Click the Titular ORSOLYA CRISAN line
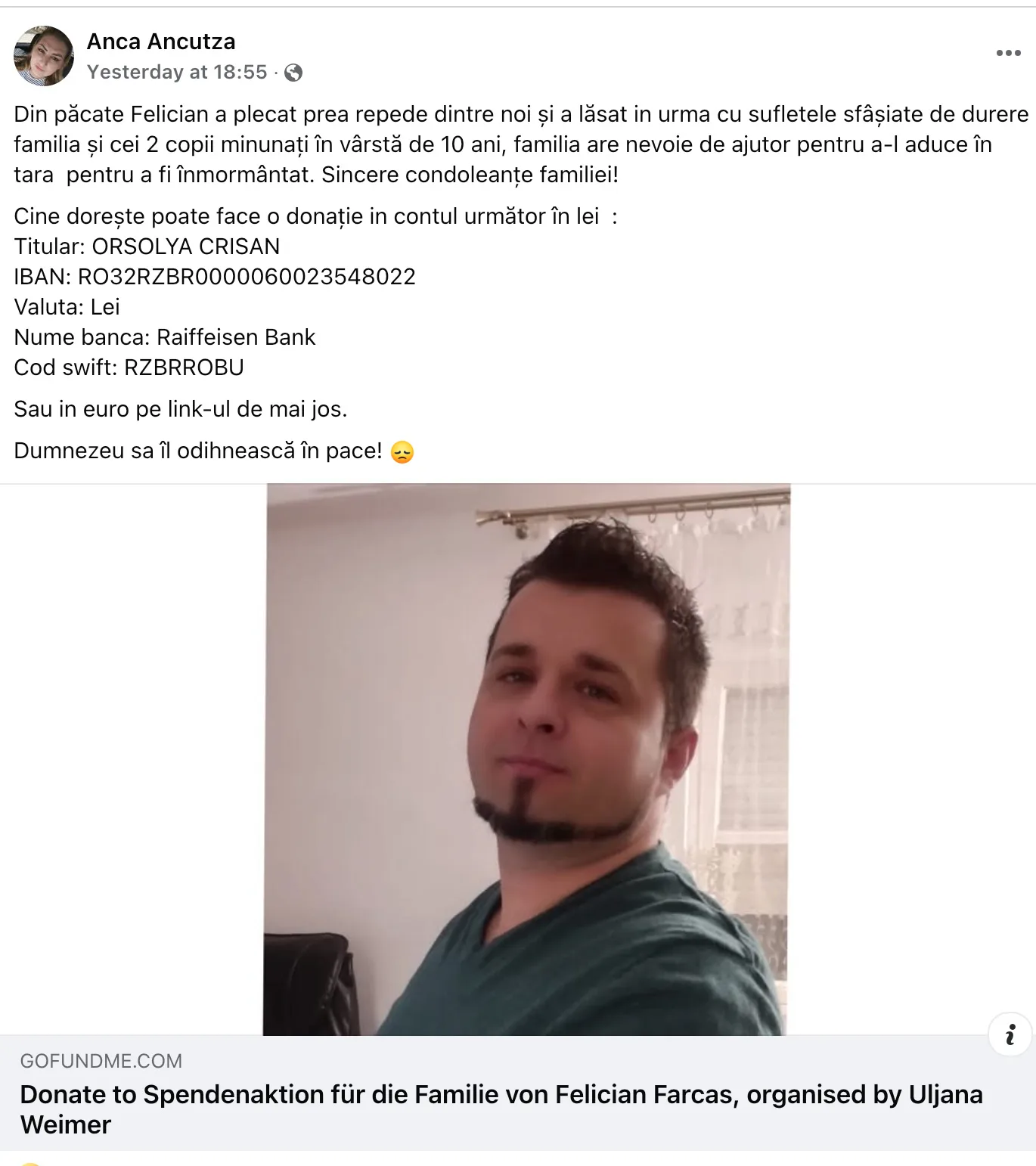This screenshot has height=1166, width=1036. tap(147, 247)
